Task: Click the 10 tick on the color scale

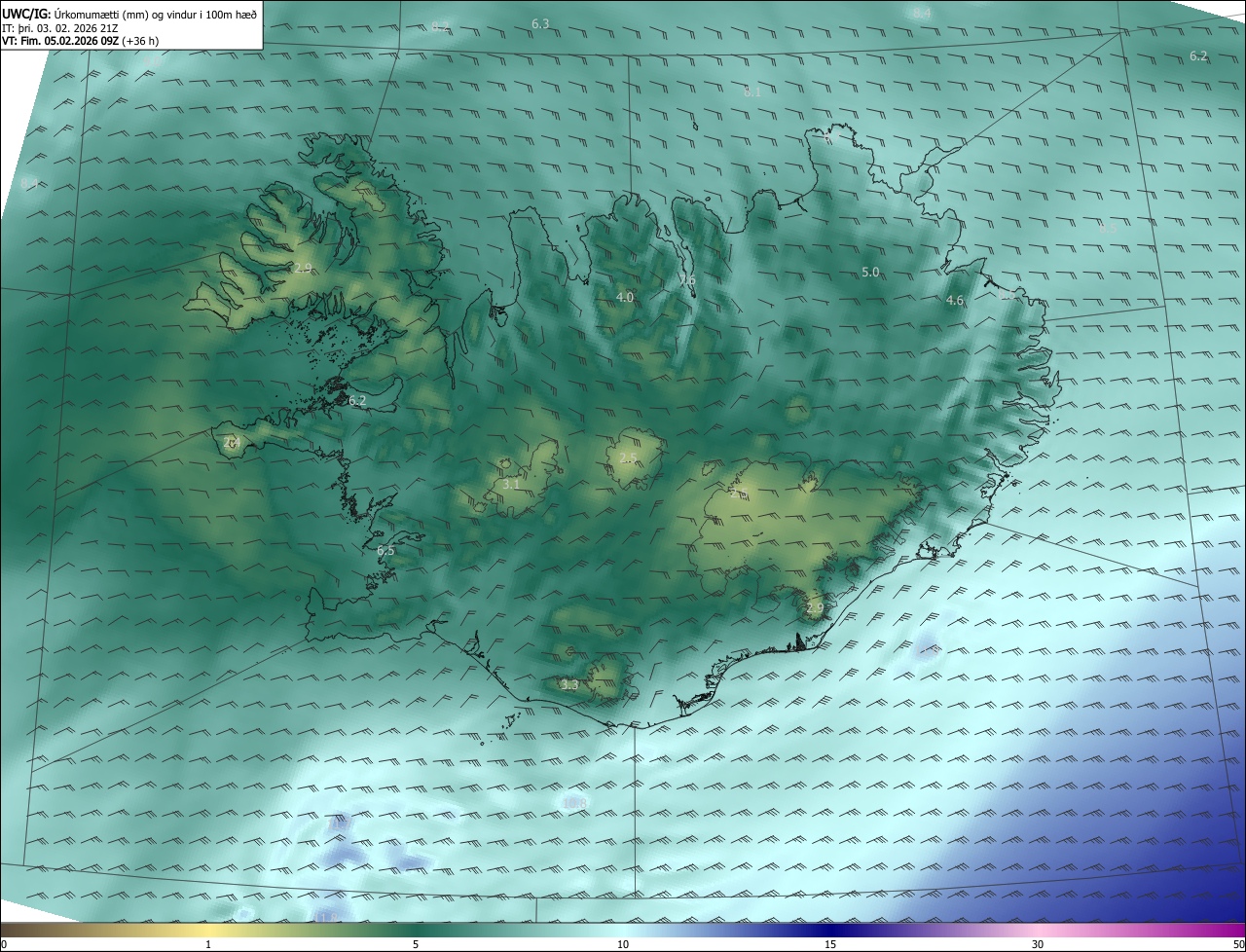Action: (623, 944)
